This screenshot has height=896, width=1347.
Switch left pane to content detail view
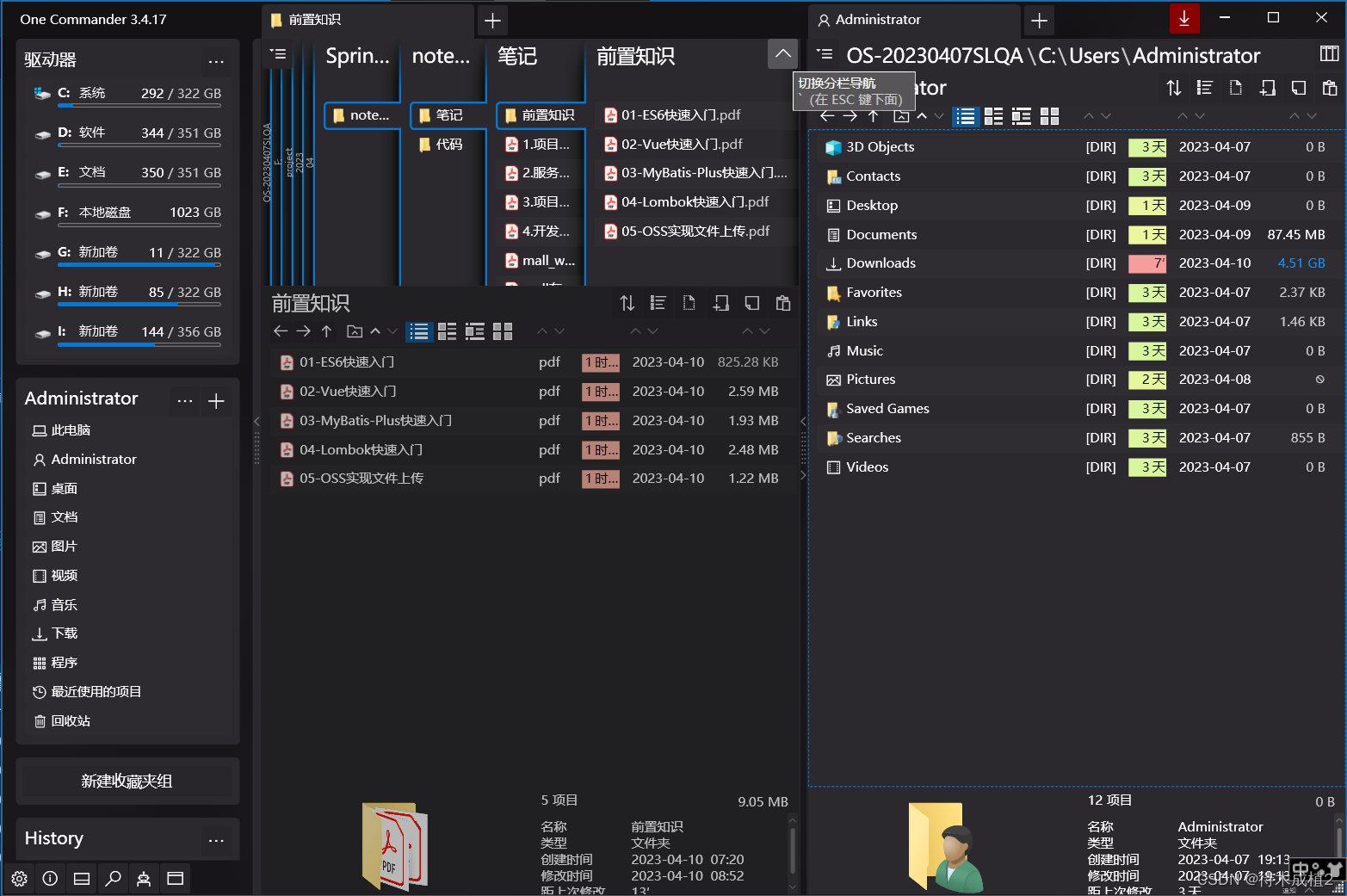pyautogui.click(x=474, y=331)
